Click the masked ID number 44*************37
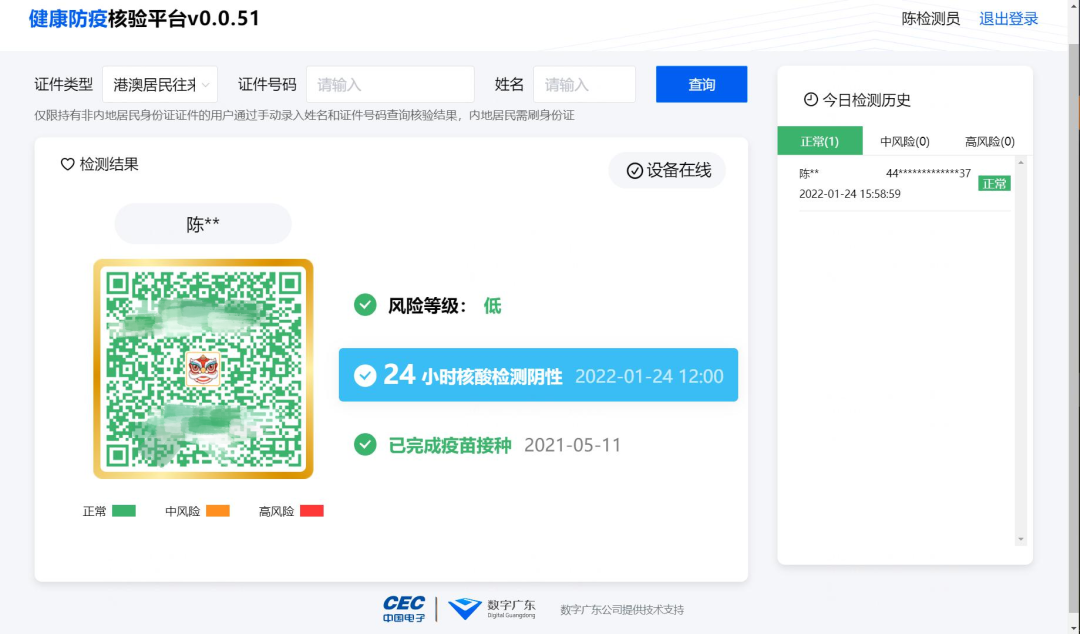1080x634 pixels. coord(928,173)
